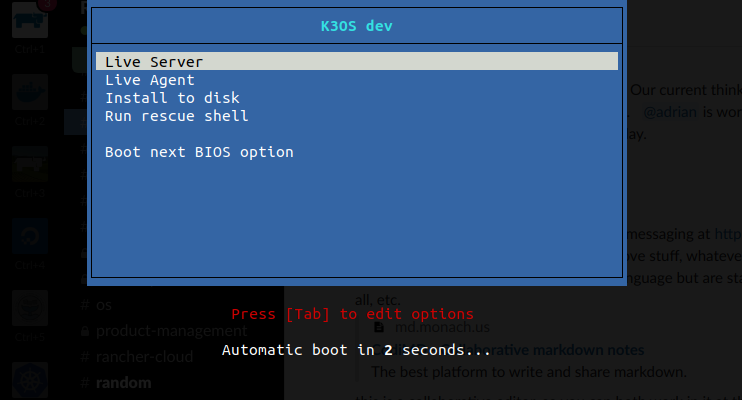This screenshot has width=742, height=400.
Task: Open the # os channel in Slack
Action: (x=96, y=305)
